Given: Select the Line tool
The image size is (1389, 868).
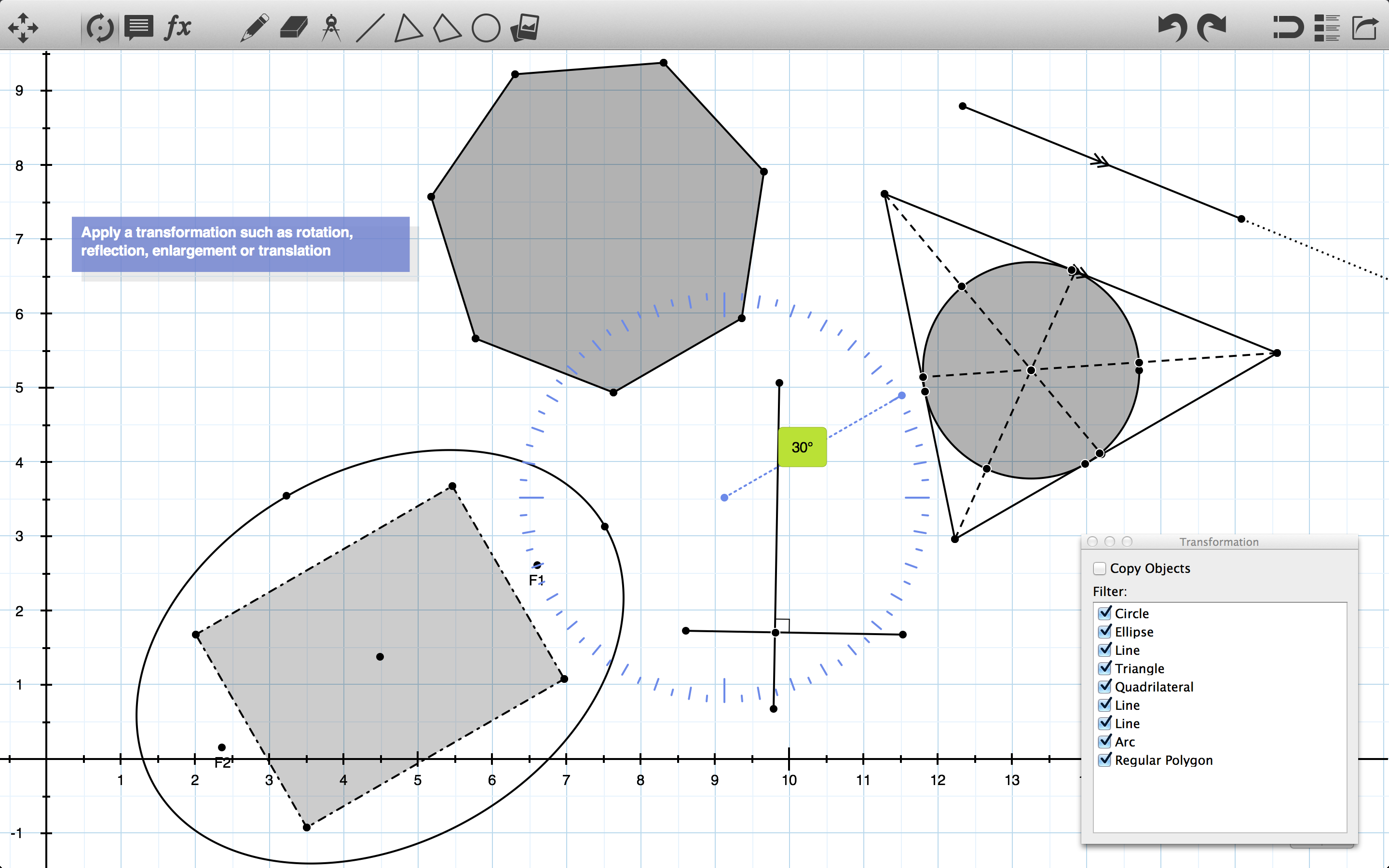Looking at the screenshot, I should click(x=370, y=27).
